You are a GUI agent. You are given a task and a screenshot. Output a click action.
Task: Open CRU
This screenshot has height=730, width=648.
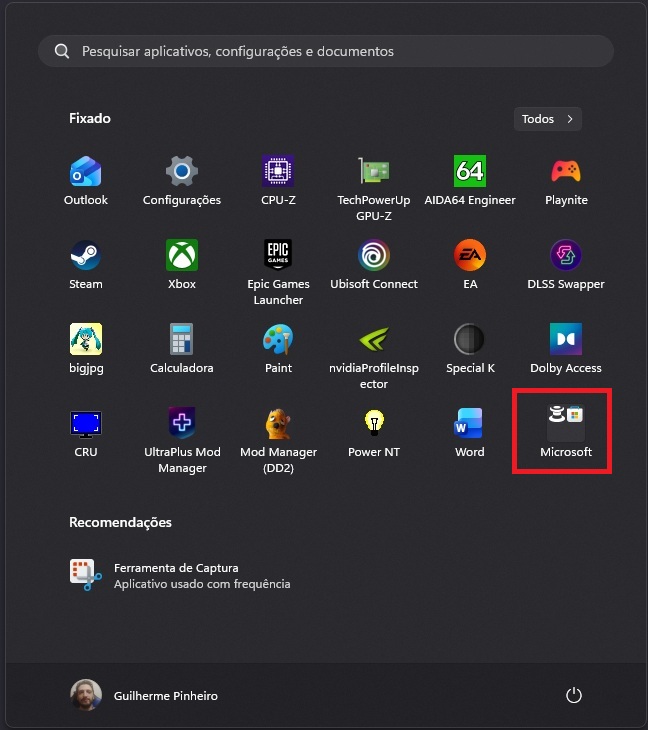point(86,433)
